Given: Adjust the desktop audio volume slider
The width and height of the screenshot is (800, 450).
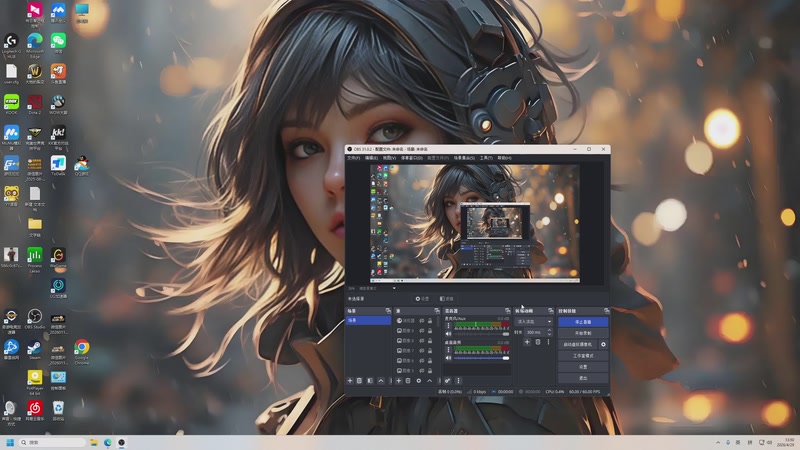Looking at the screenshot, I should coord(481,358).
